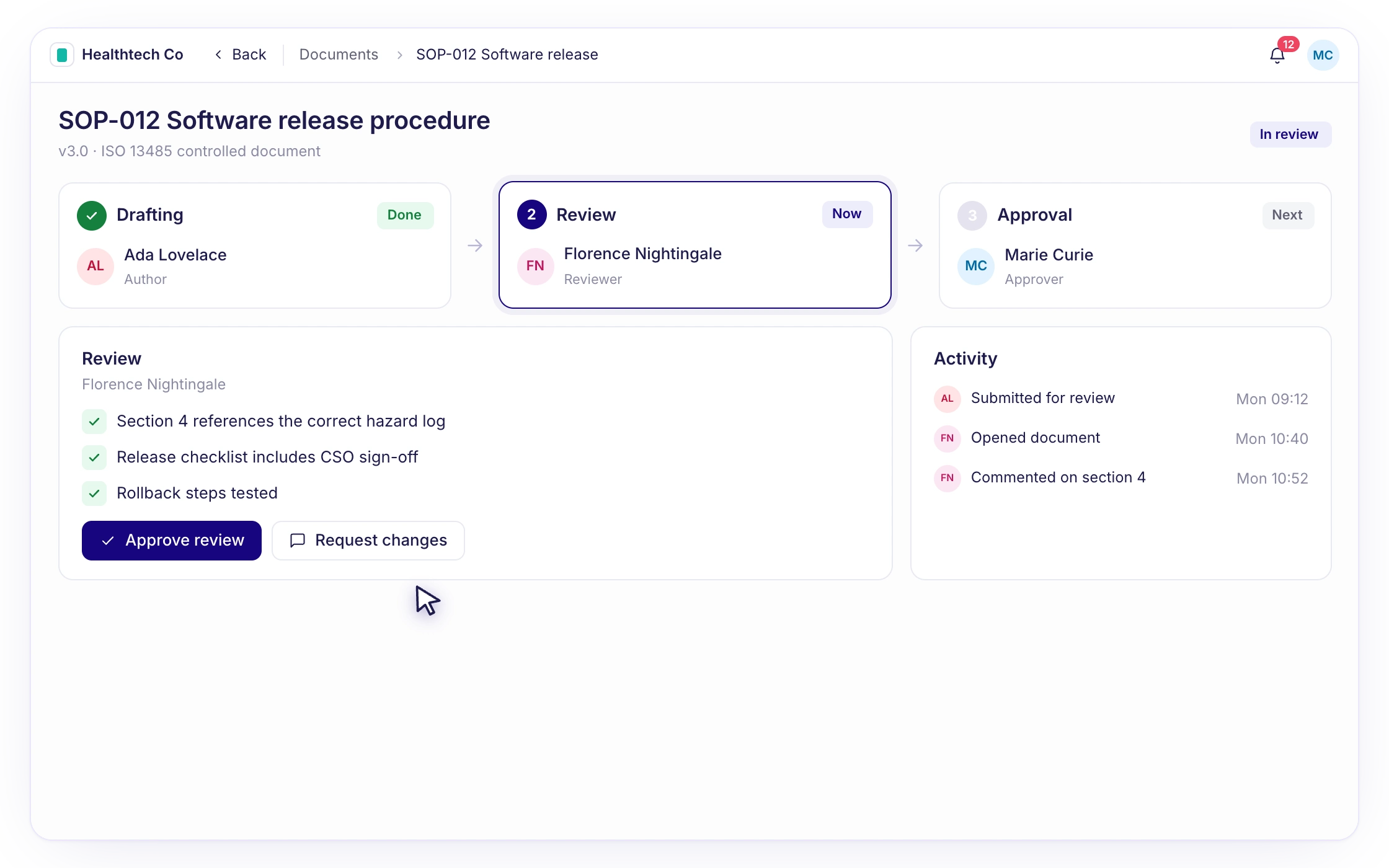Click the In review status badge
This screenshot has width=1389, height=868.
coord(1290,135)
